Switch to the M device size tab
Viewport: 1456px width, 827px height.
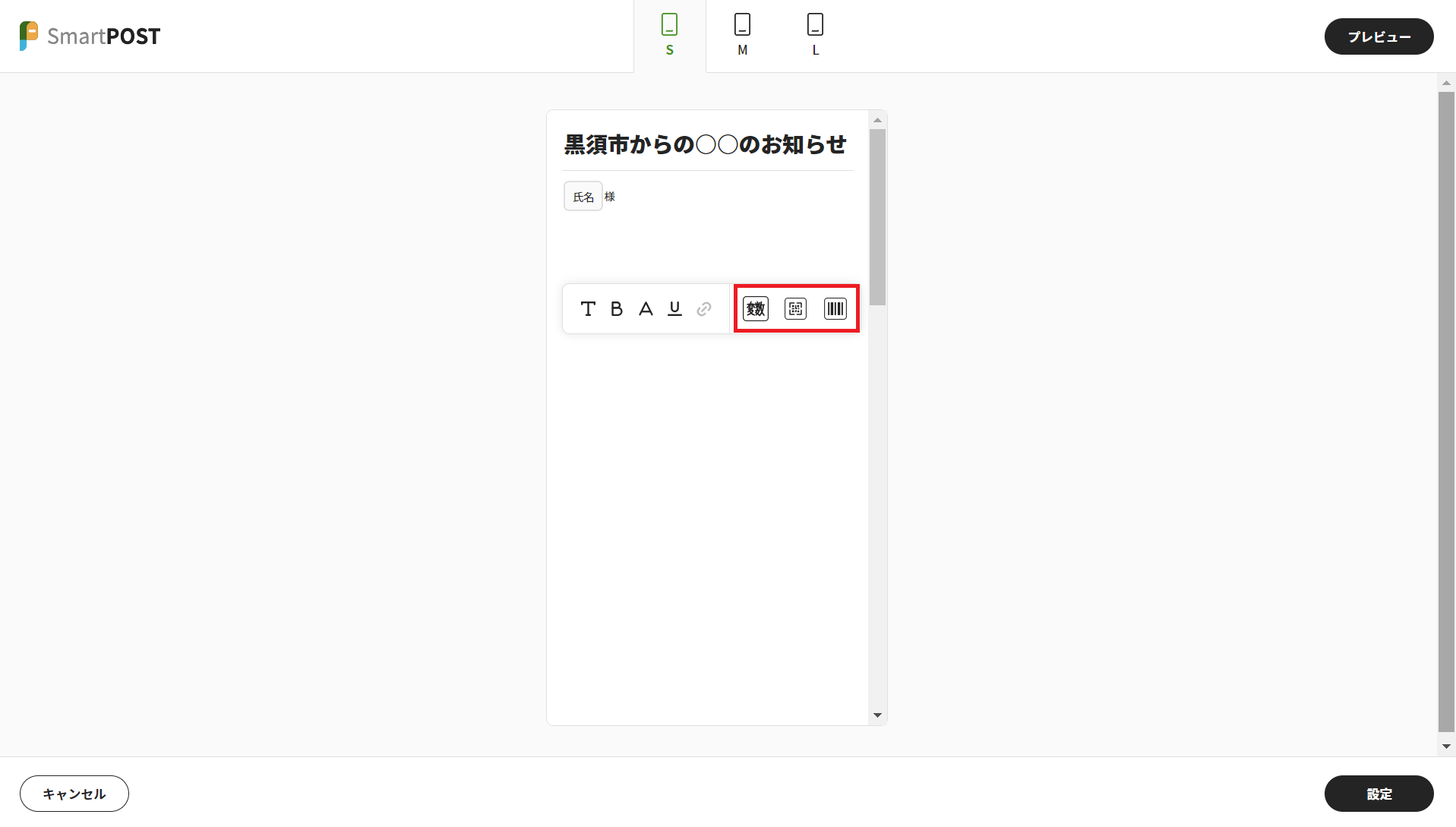tap(742, 36)
